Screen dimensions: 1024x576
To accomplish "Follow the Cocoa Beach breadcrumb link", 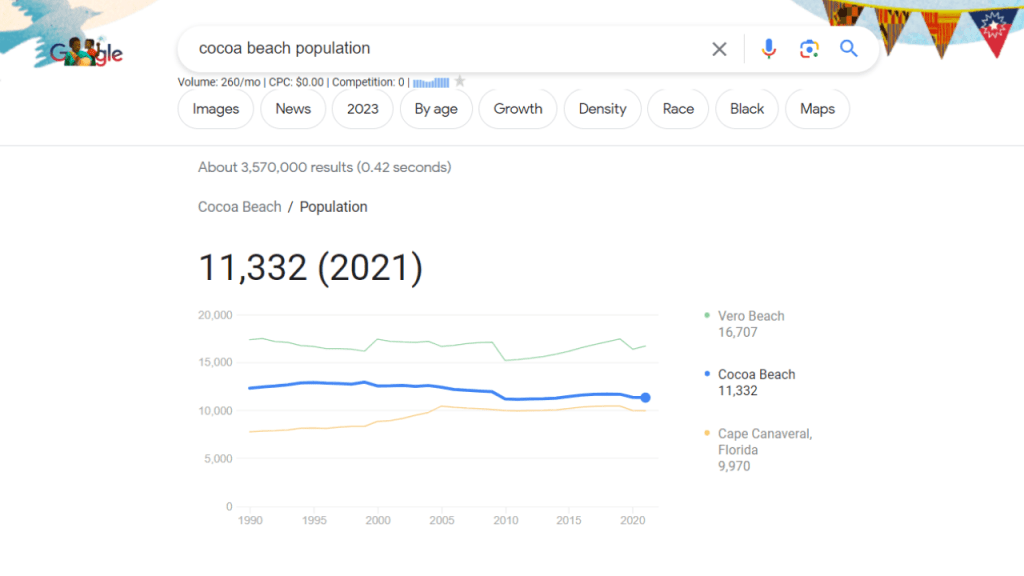I will (239, 206).
